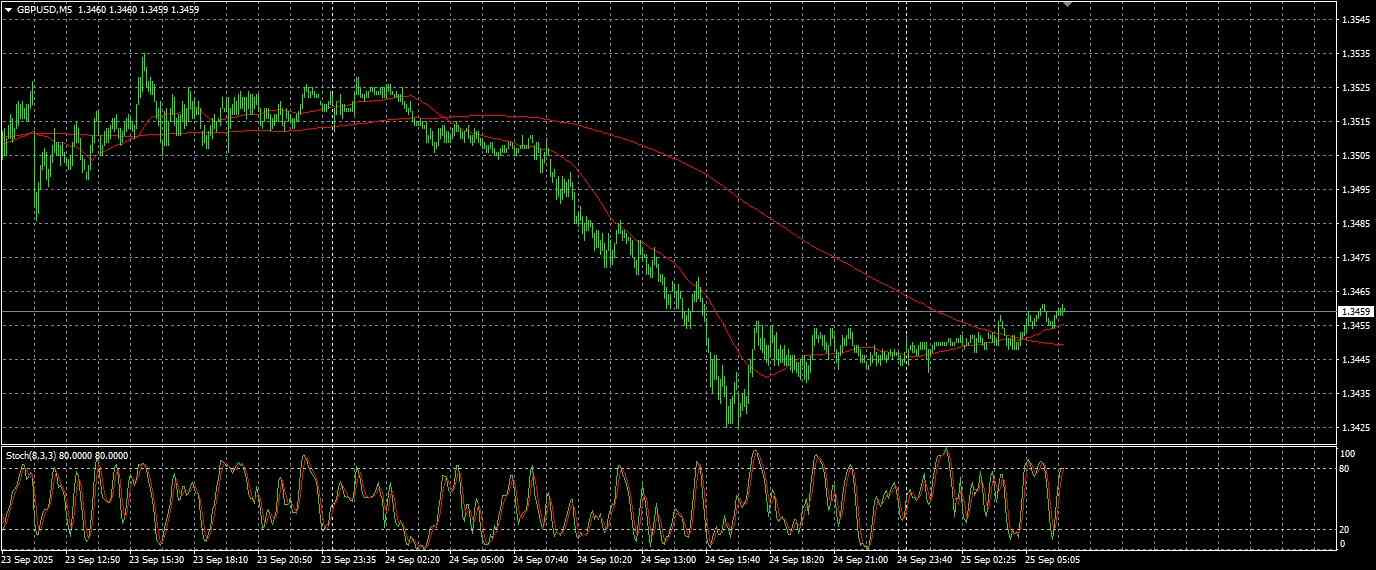This screenshot has width=1376, height=570.
Task: Click the current price tag 1.3459
Action: 1355,312
